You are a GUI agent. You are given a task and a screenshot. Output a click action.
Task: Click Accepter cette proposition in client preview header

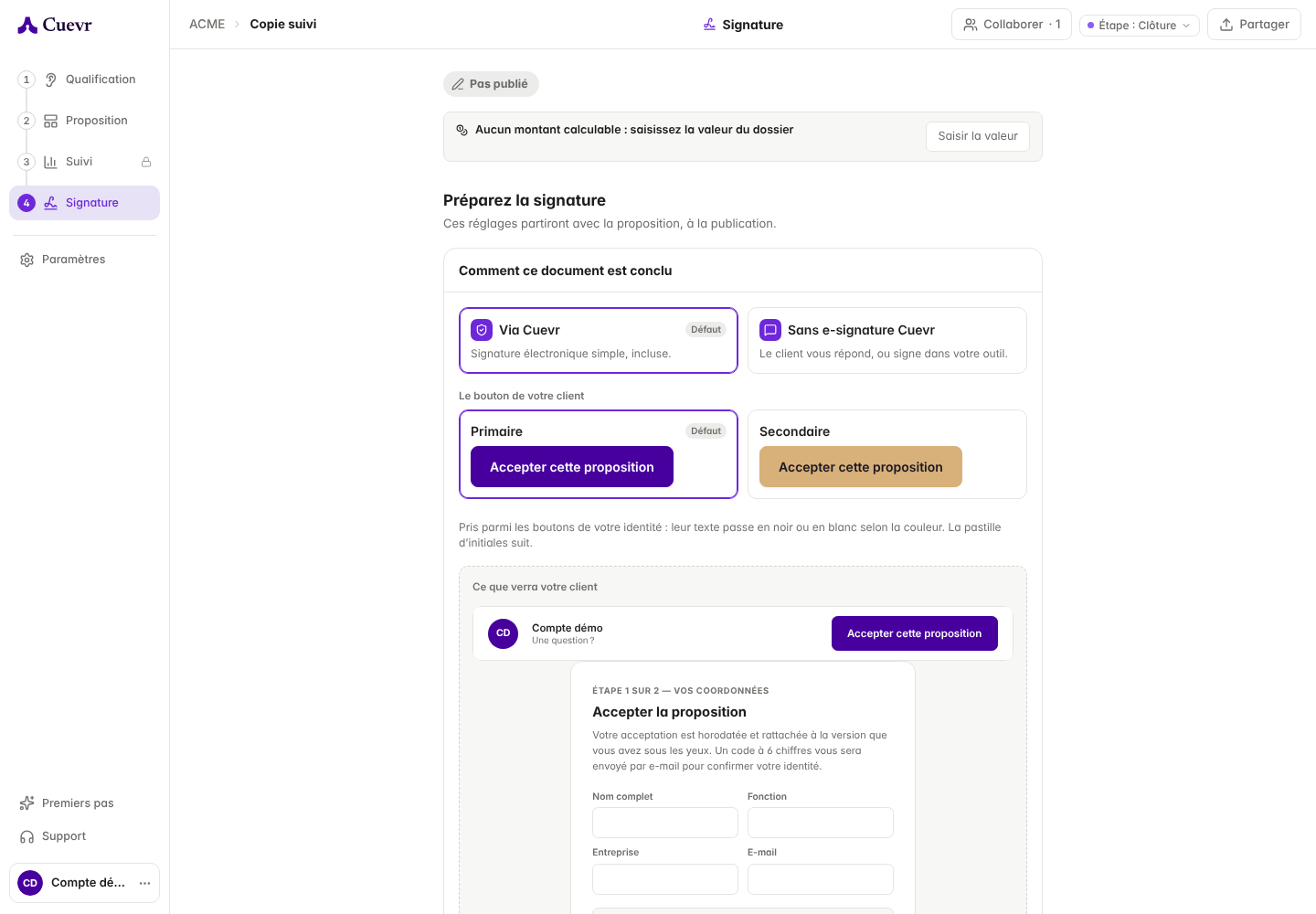915,633
